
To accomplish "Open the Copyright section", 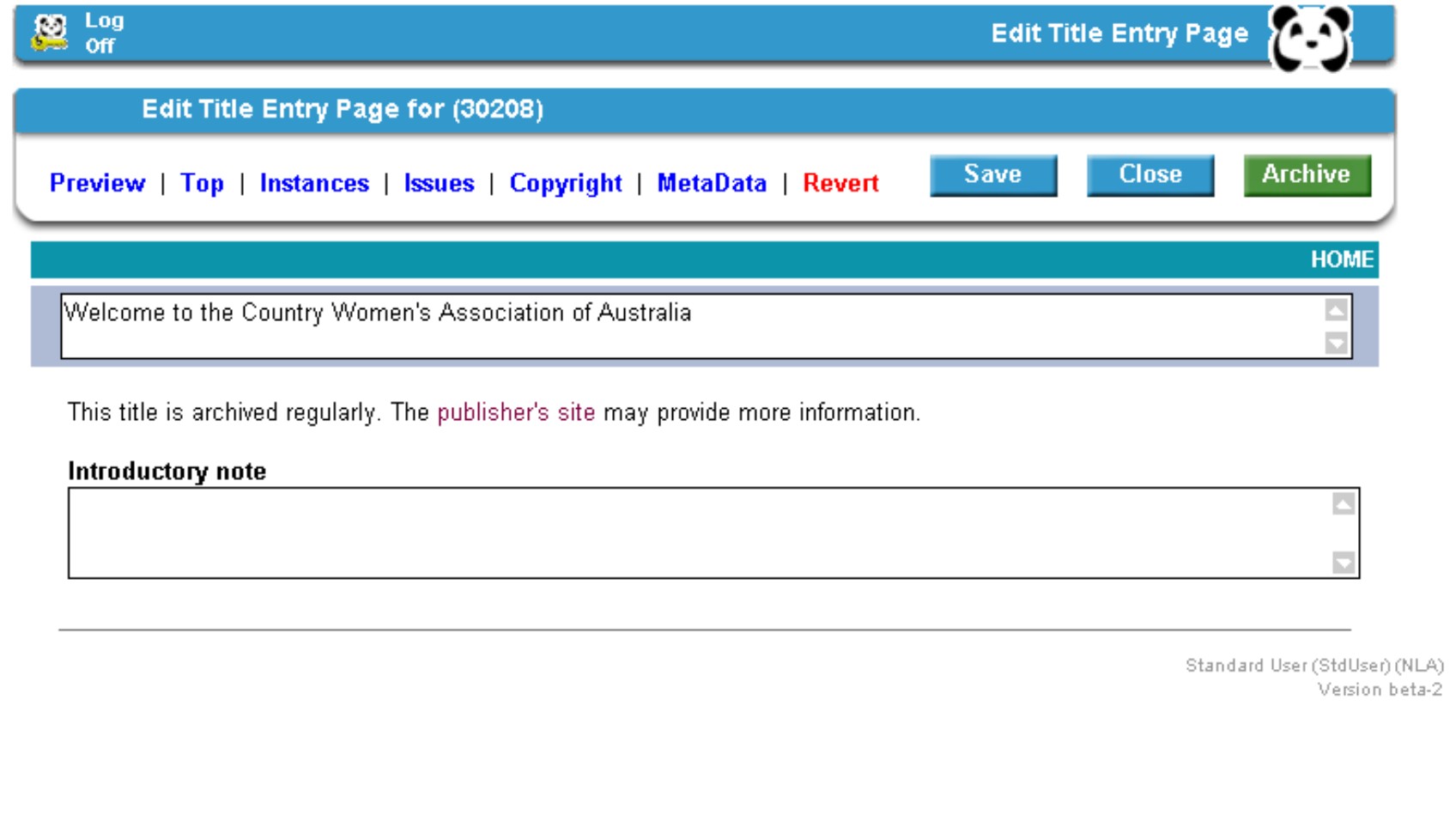I will [x=566, y=183].
